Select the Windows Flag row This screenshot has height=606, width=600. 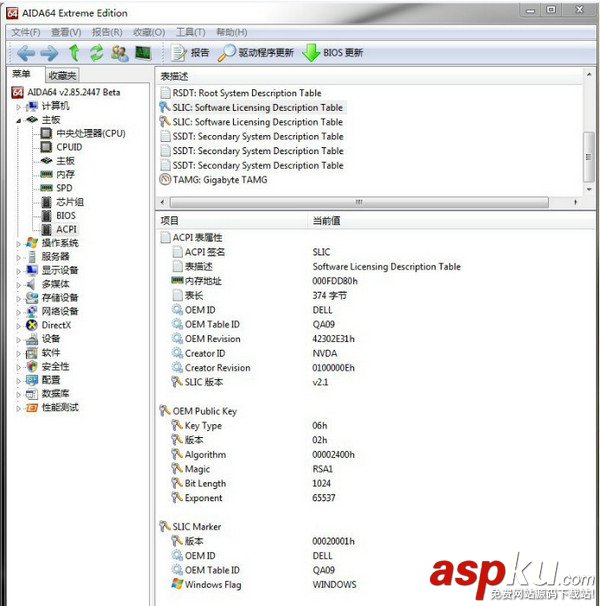264,585
